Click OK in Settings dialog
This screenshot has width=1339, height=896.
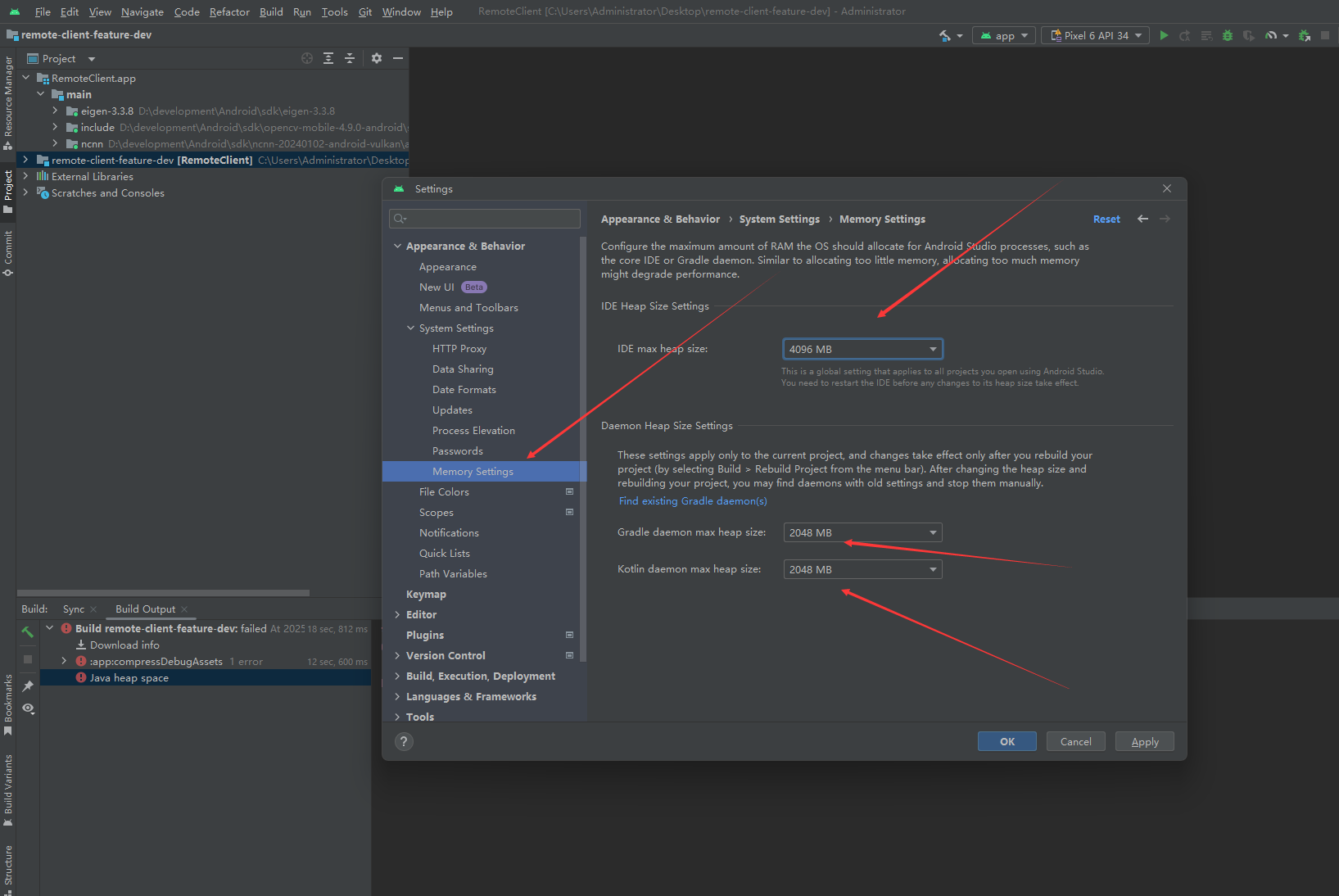(x=1007, y=741)
